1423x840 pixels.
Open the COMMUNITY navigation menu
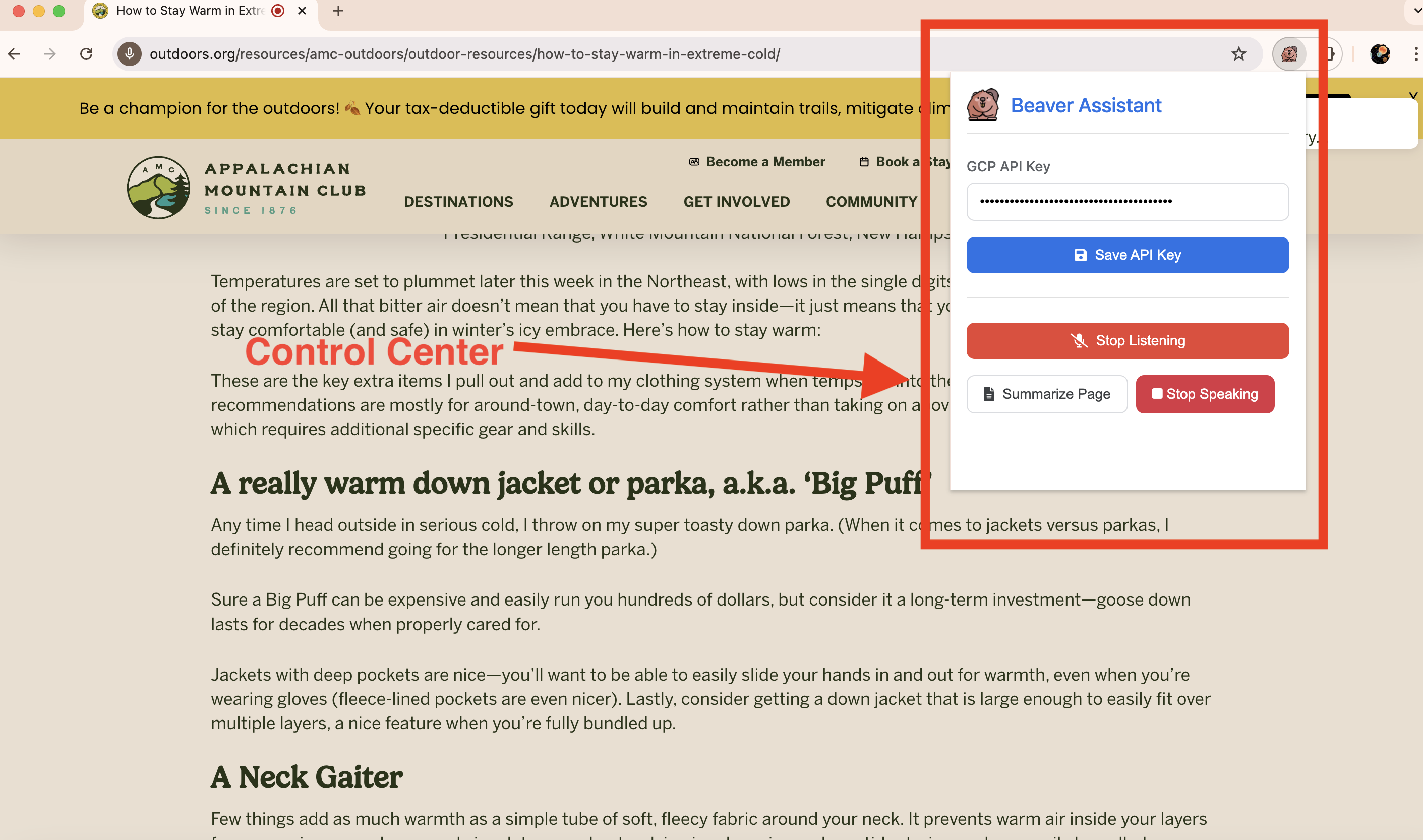point(871,202)
